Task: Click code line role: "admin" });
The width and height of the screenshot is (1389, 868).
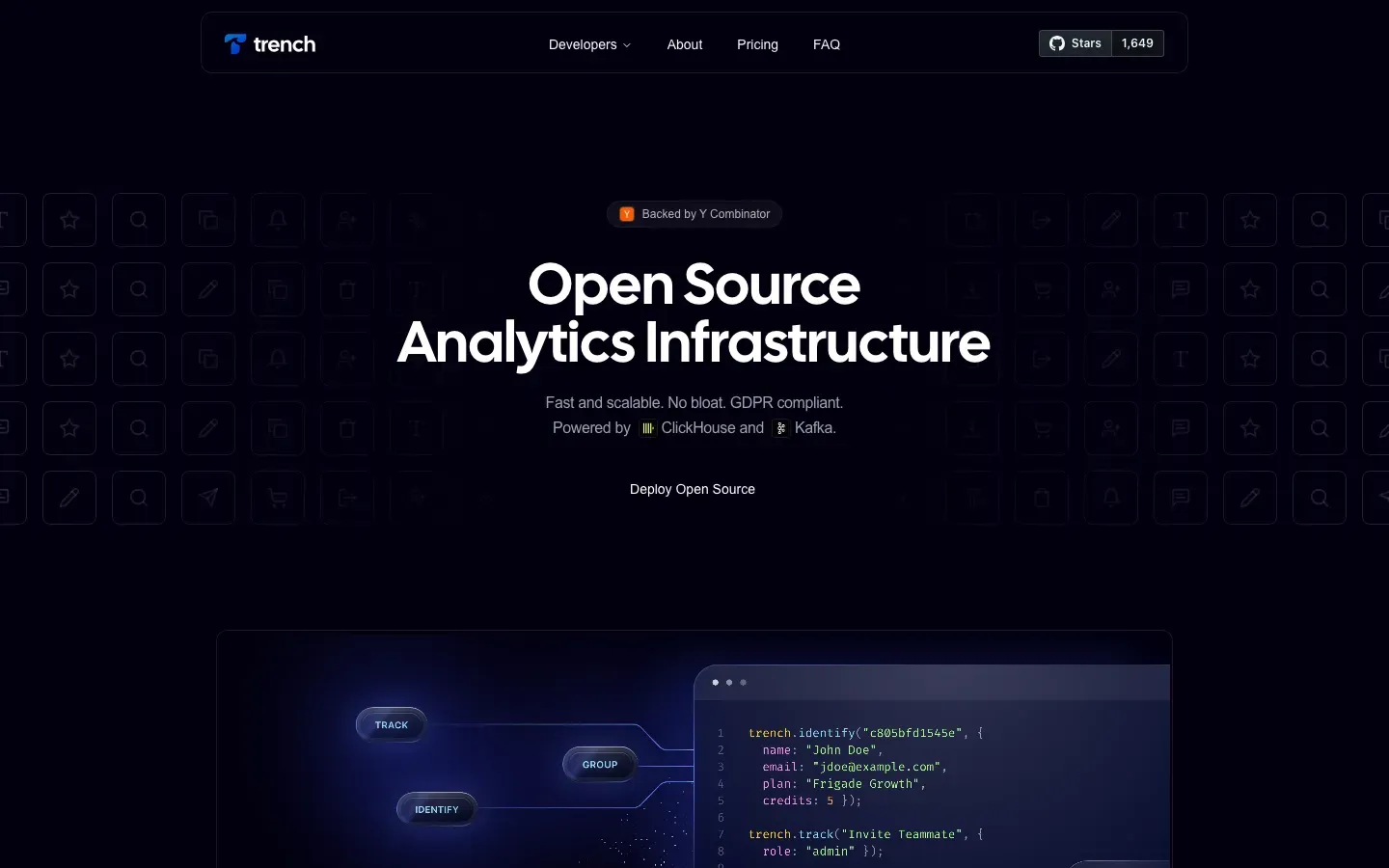Action: 823,852
